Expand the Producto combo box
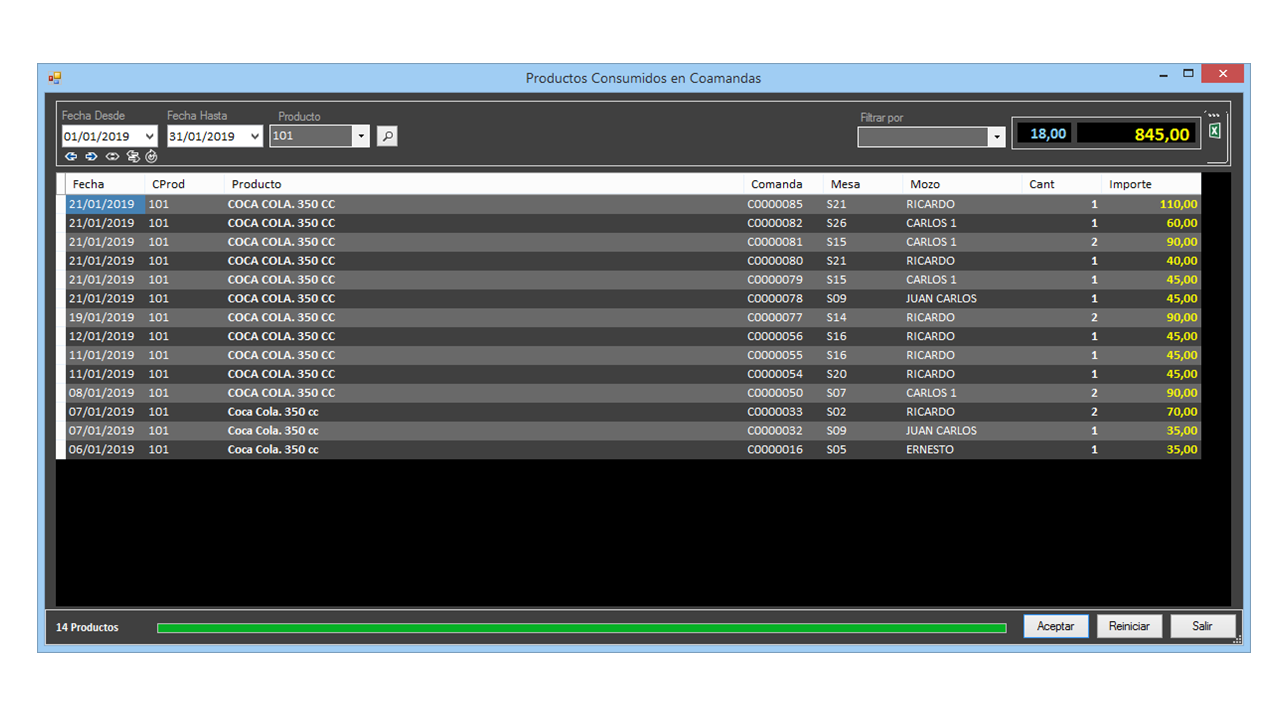The width and height of the screenshot is (1280, 720). pyautogui.click(x=361, y=136)
